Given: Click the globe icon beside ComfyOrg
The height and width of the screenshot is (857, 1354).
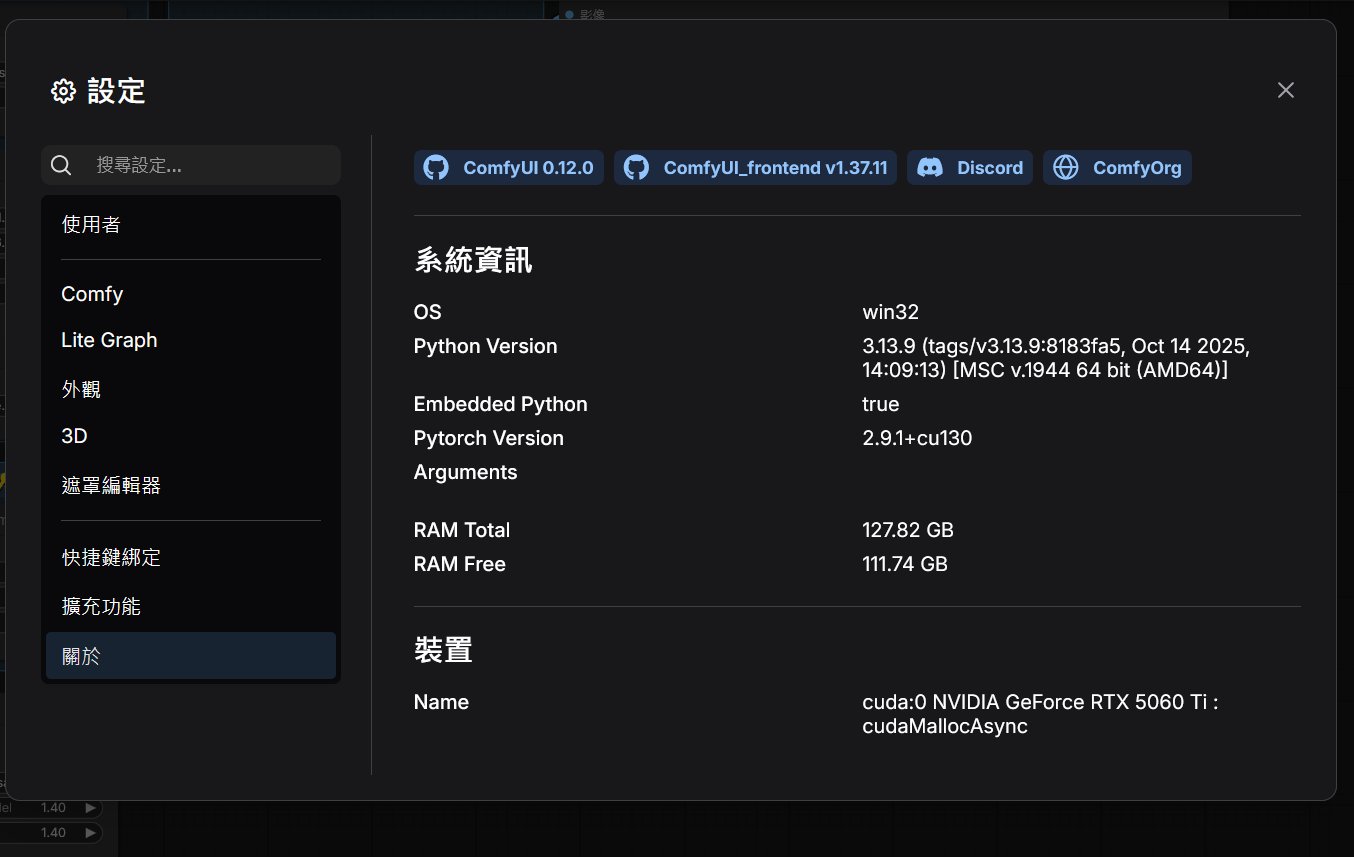Looking at the screenshot, I should [1066, 168].
